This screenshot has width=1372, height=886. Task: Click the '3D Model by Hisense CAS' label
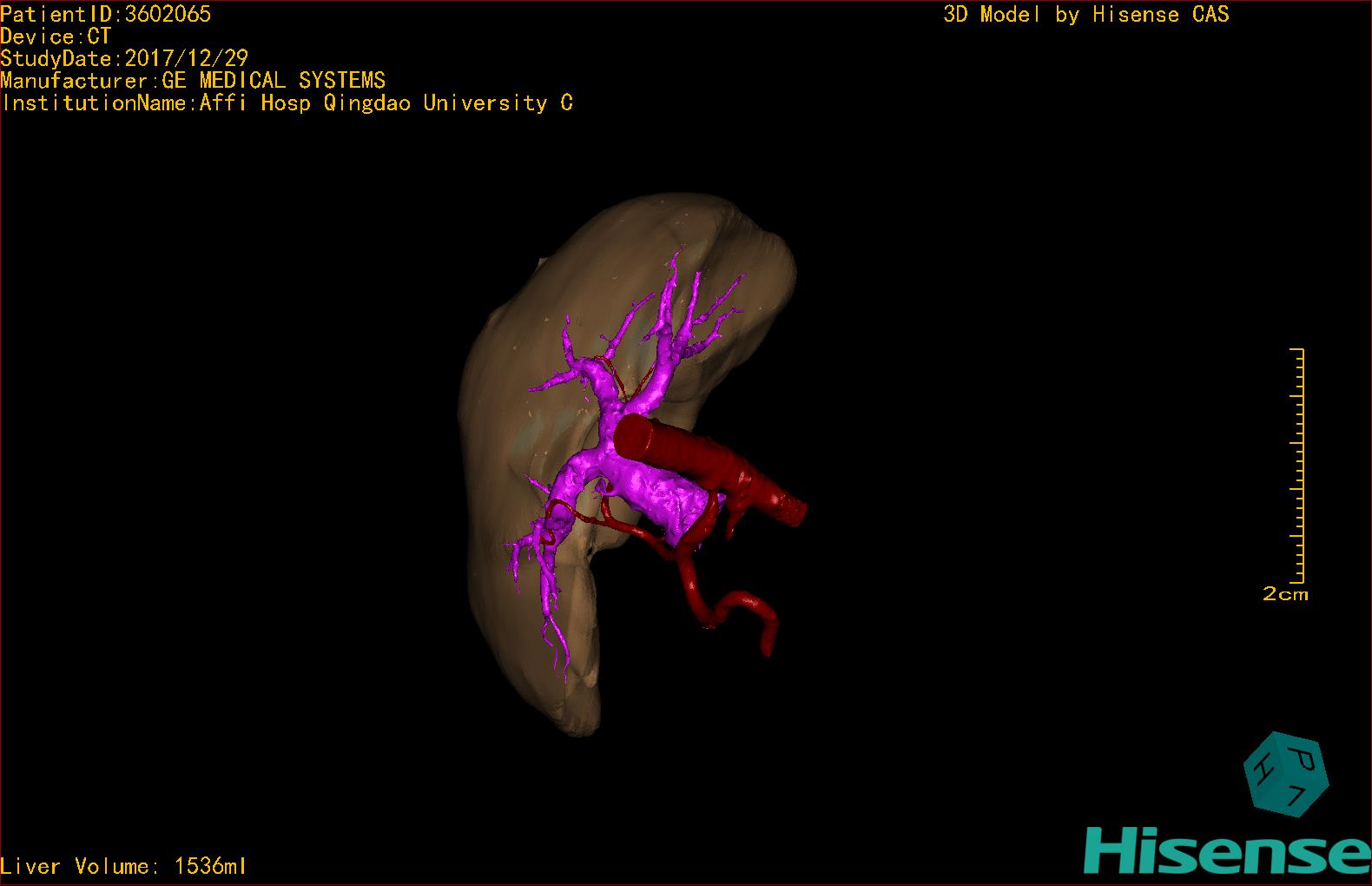pos(1086,14)
